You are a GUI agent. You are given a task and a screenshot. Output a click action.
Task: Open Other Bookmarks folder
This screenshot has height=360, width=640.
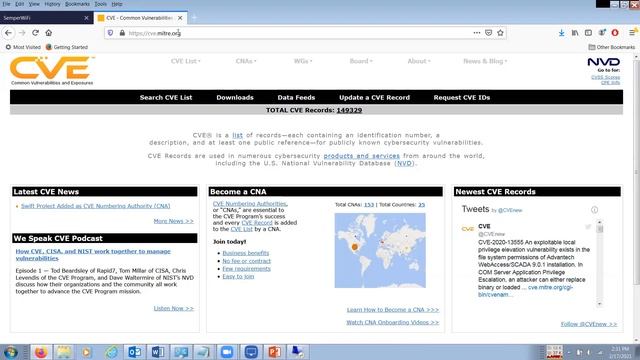pyautogui.click(x=611, y=47)
